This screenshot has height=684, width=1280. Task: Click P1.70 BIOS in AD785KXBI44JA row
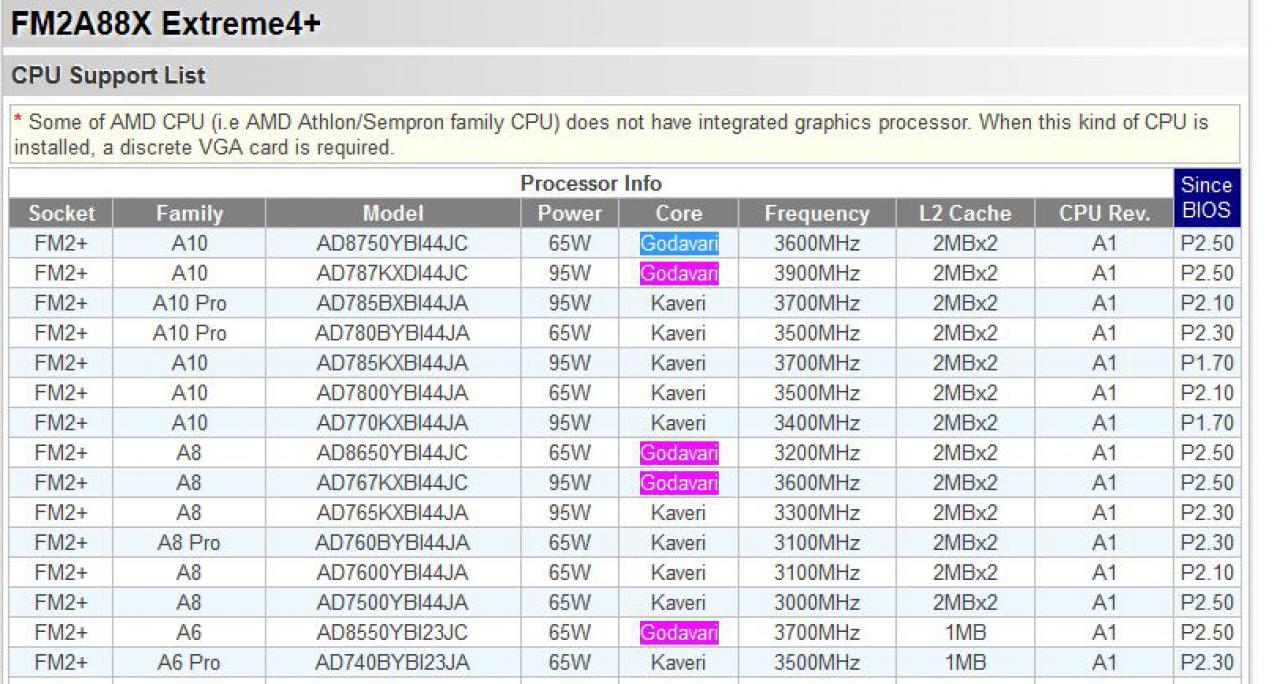1207,363
